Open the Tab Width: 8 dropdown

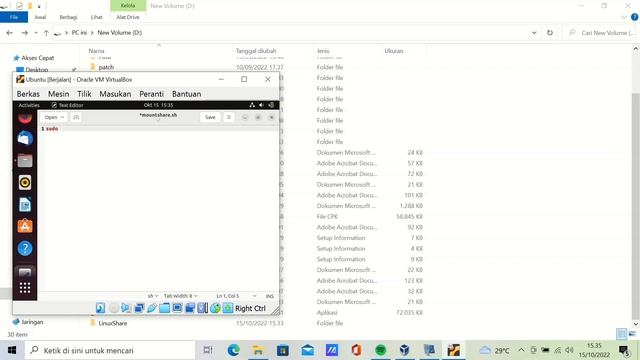(x=180, y=296)
